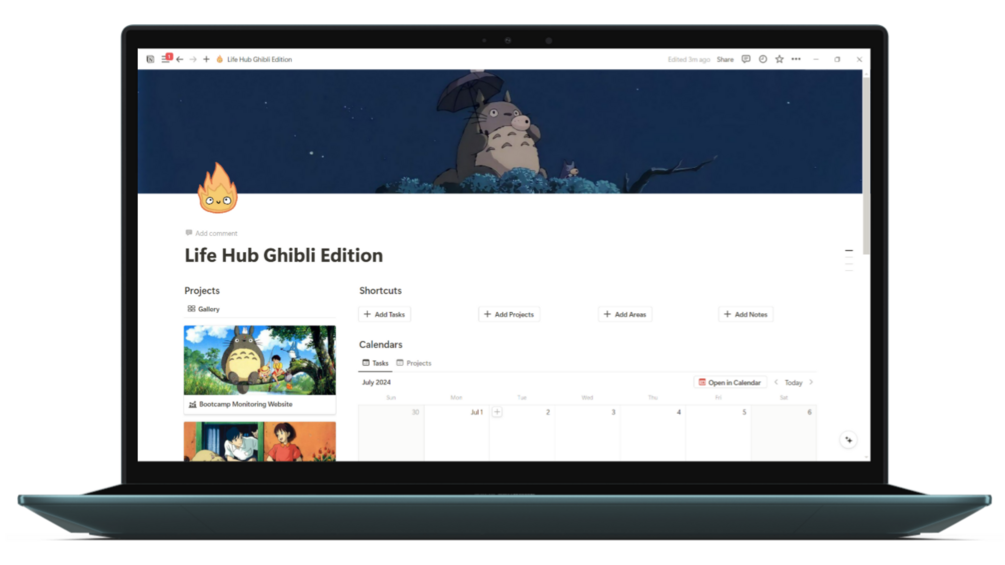Click the Calendars section heading
Screen dimensions: 1005x565
tap(381, 345)
